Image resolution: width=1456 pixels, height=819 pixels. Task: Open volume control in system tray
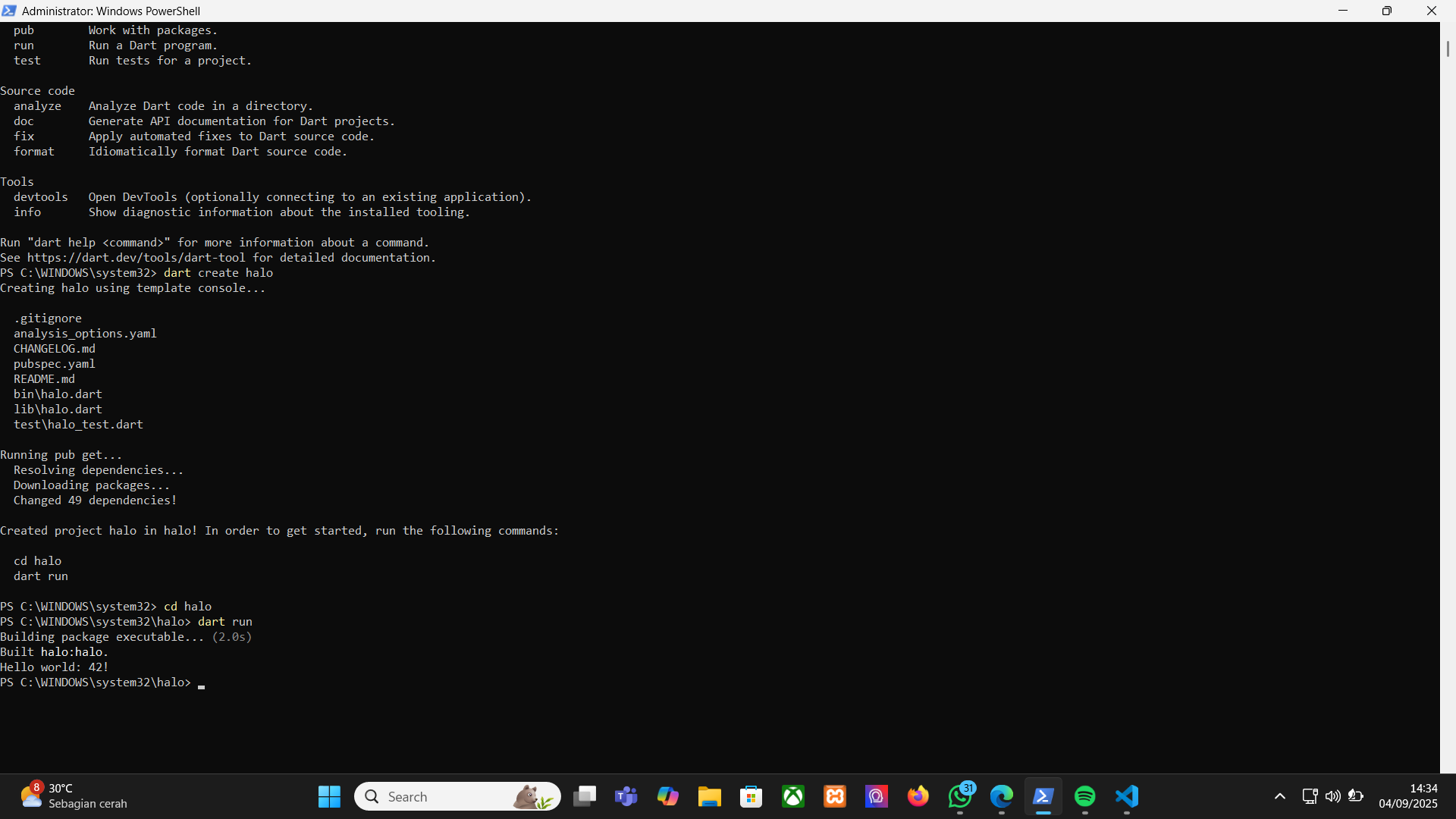click(x=1332, y=796)
